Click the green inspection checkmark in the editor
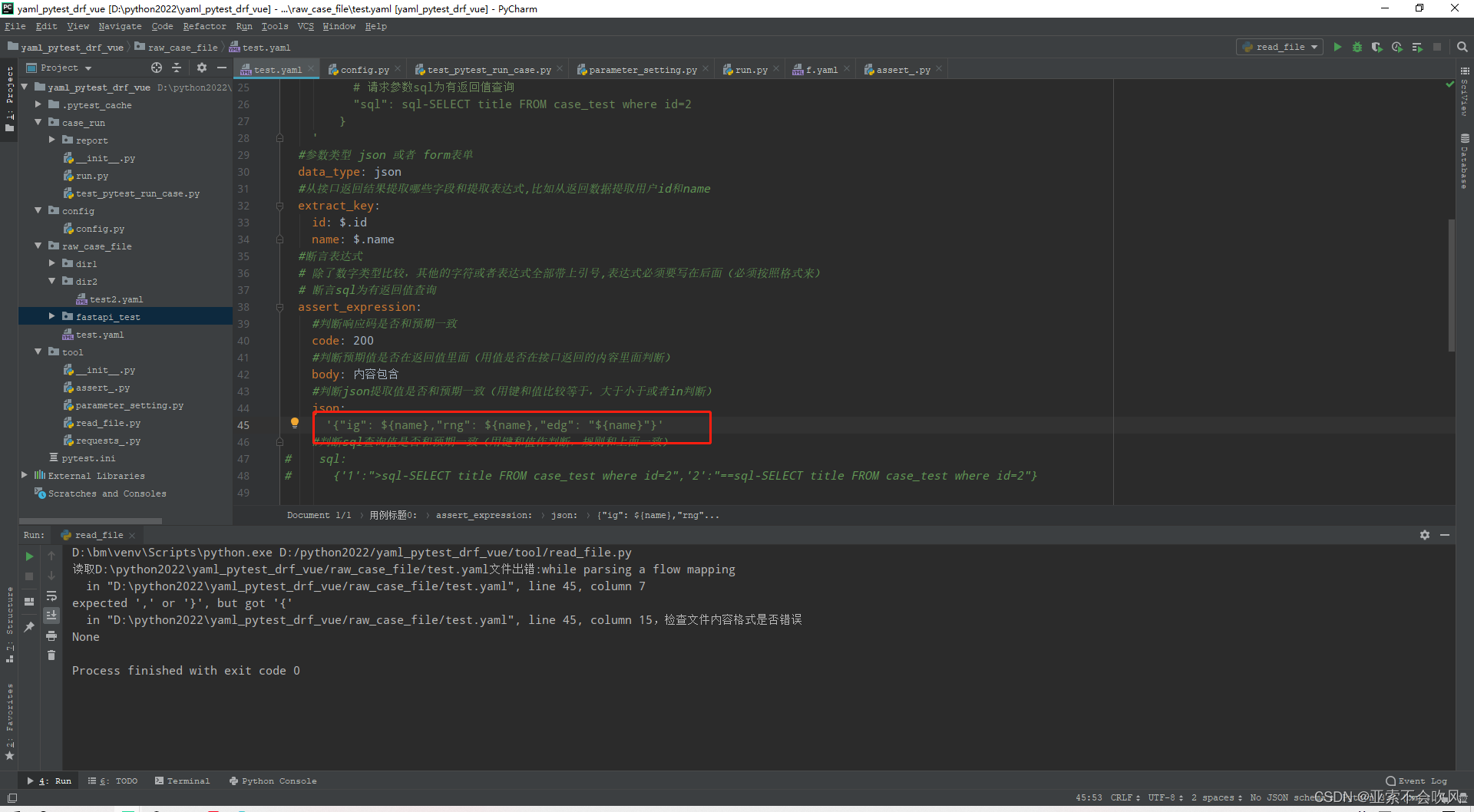 point(1449,84)
